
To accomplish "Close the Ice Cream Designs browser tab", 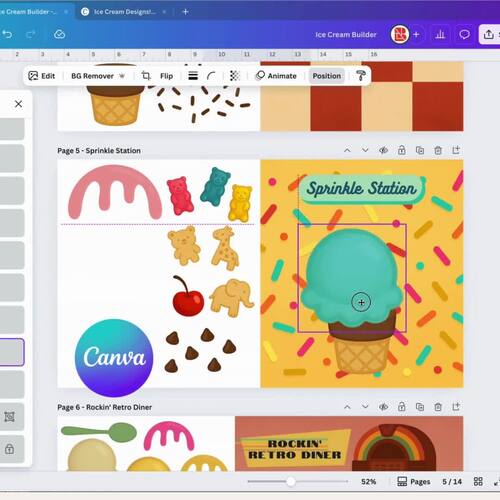I will pos(164,12).
